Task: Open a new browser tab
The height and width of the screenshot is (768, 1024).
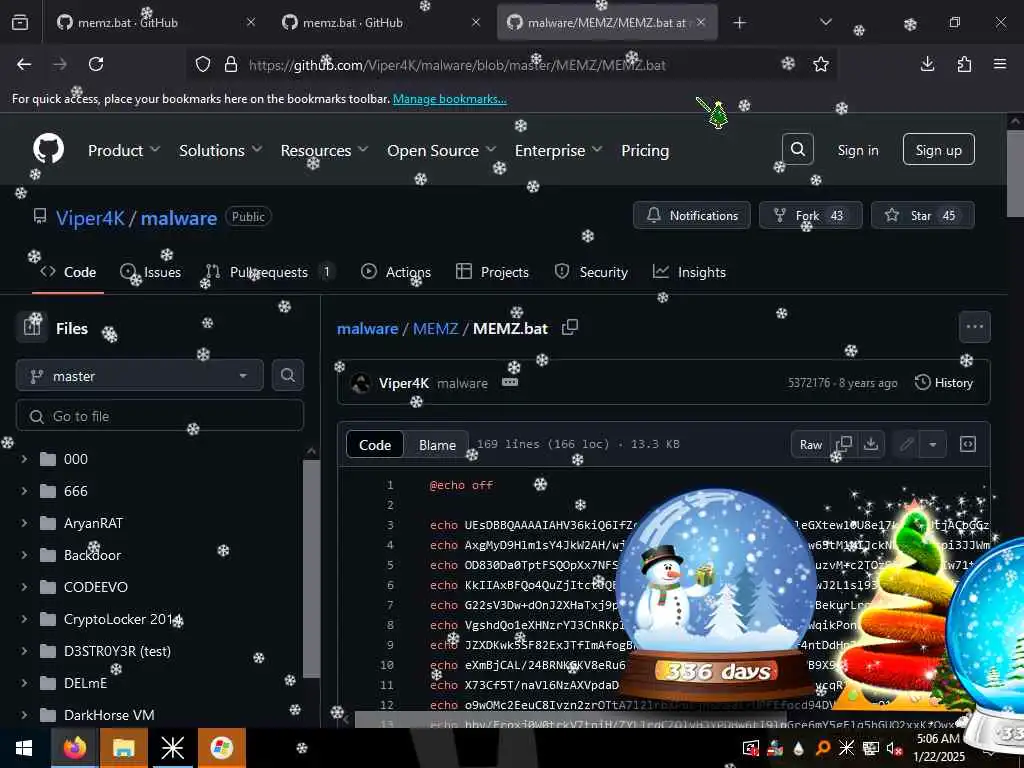Action: (739, 23)
